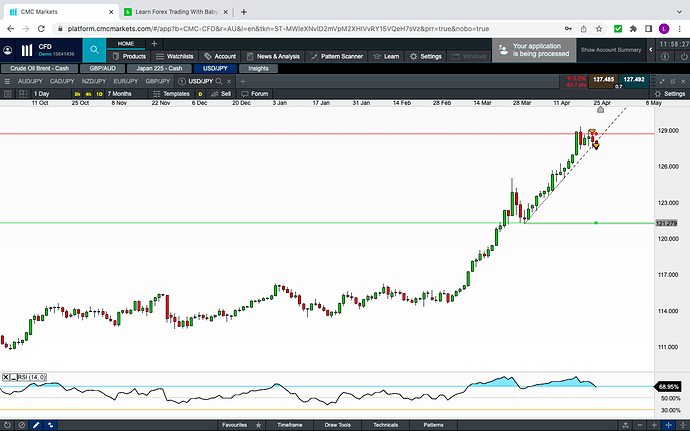Switch to the Crude Oil Brent - Cash tab
Screen dimensions: 690x431
coord(40,68)
